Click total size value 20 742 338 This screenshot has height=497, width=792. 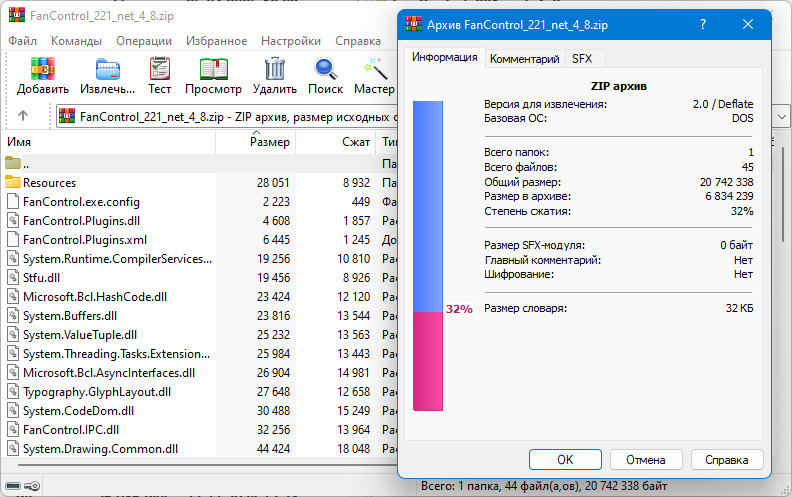[x=726, y=182]
